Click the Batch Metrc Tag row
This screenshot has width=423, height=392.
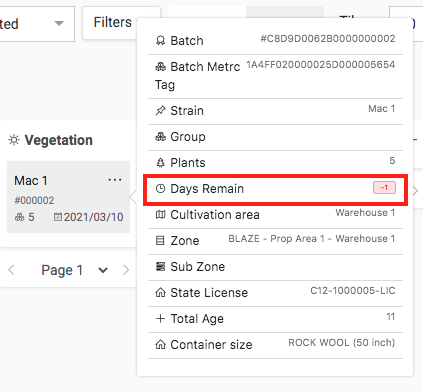click(x=275, y=76)
